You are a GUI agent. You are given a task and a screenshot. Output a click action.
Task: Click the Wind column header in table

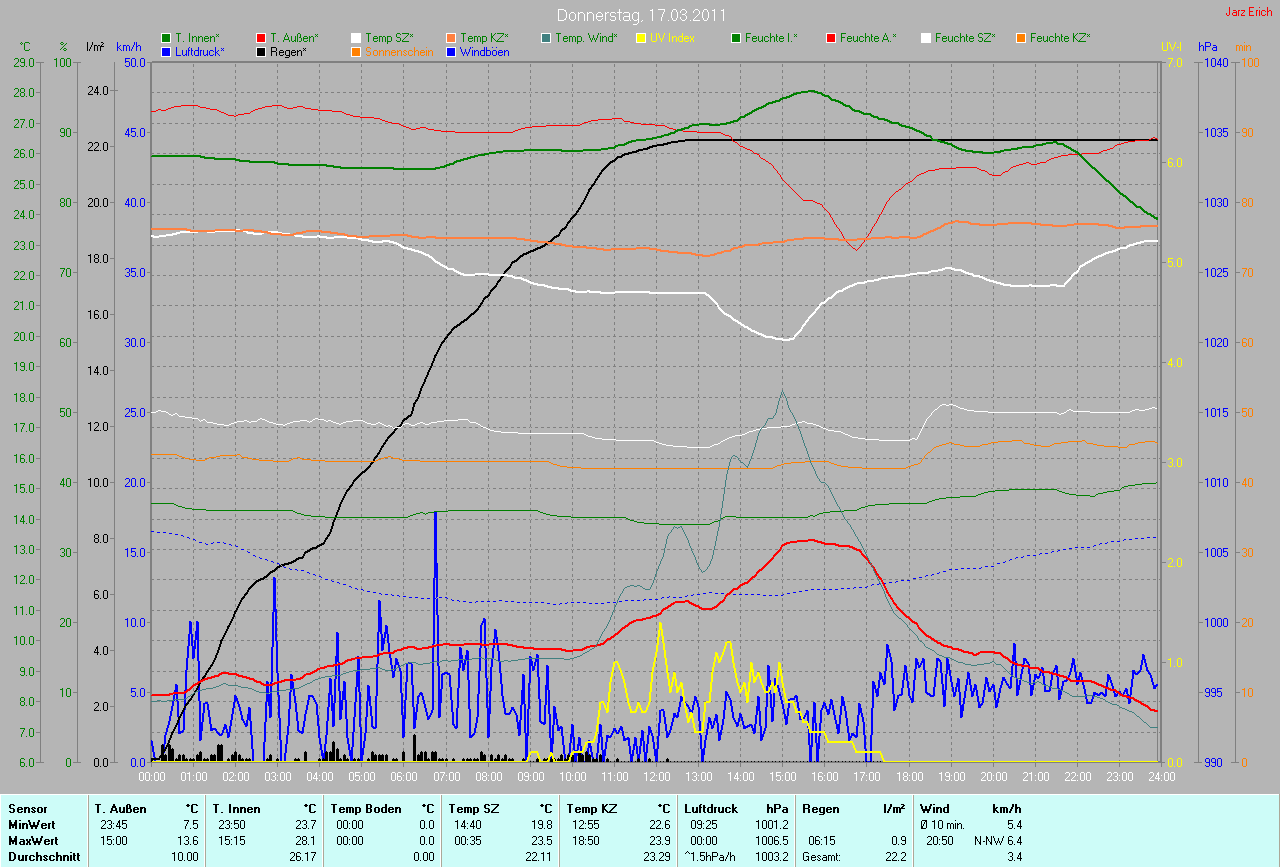(935, 809)
